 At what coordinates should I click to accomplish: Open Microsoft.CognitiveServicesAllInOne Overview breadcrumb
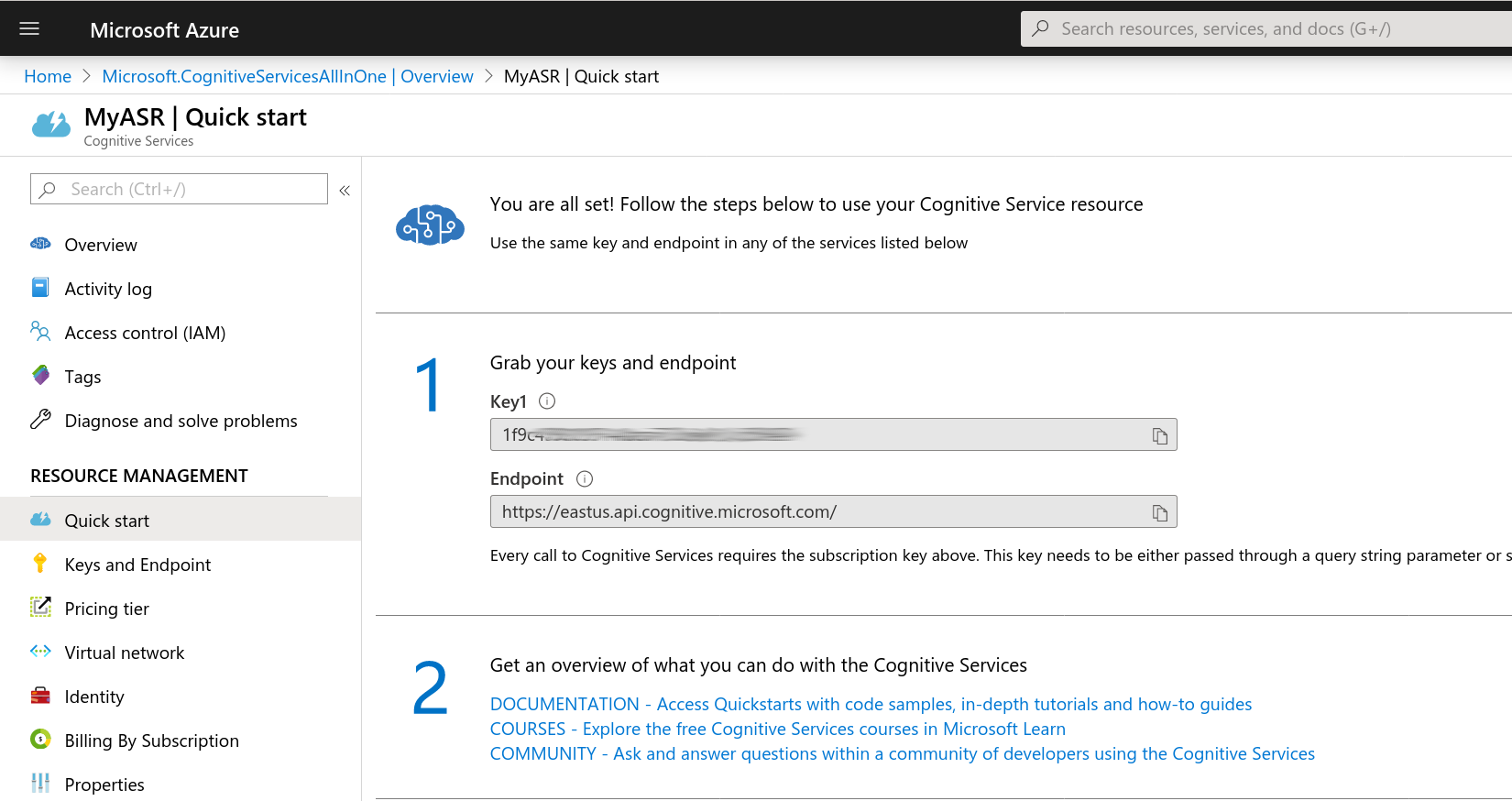click(288, 76)
